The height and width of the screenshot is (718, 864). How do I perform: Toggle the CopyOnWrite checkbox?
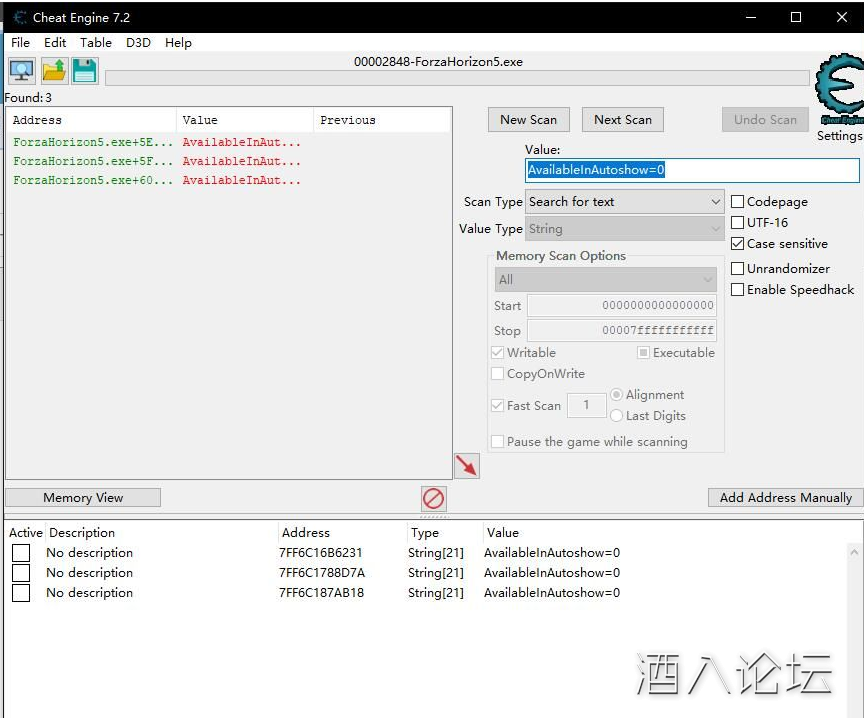click(497, 374)
